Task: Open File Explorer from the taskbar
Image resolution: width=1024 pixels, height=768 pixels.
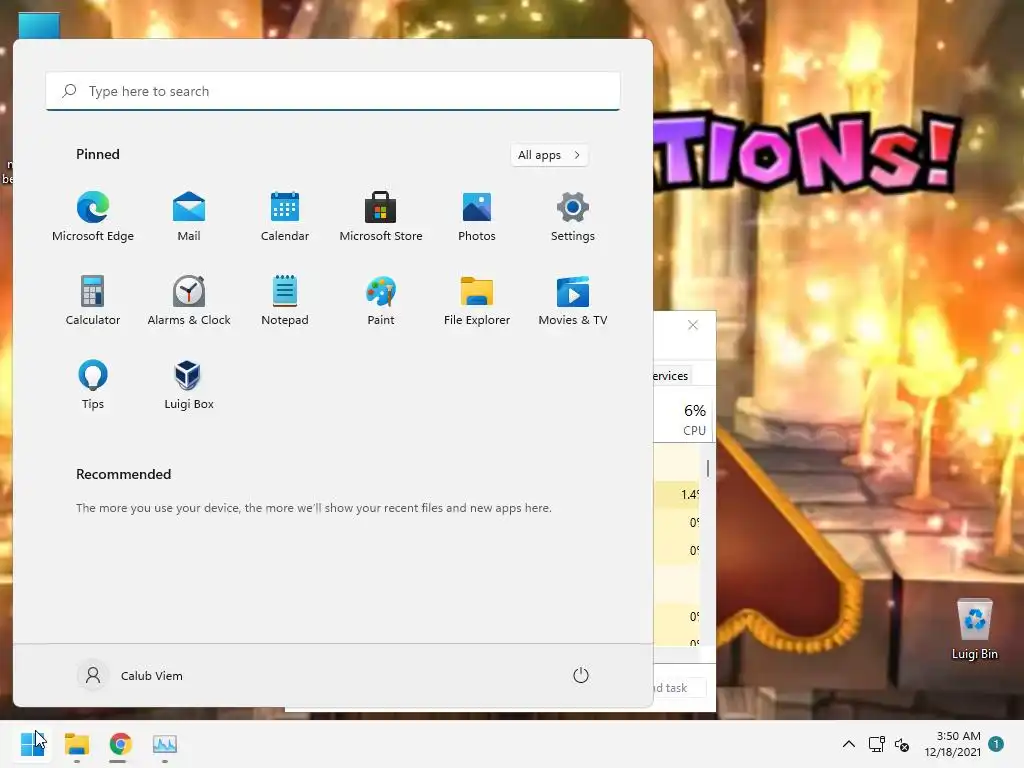Action: (x=76, y=744)
